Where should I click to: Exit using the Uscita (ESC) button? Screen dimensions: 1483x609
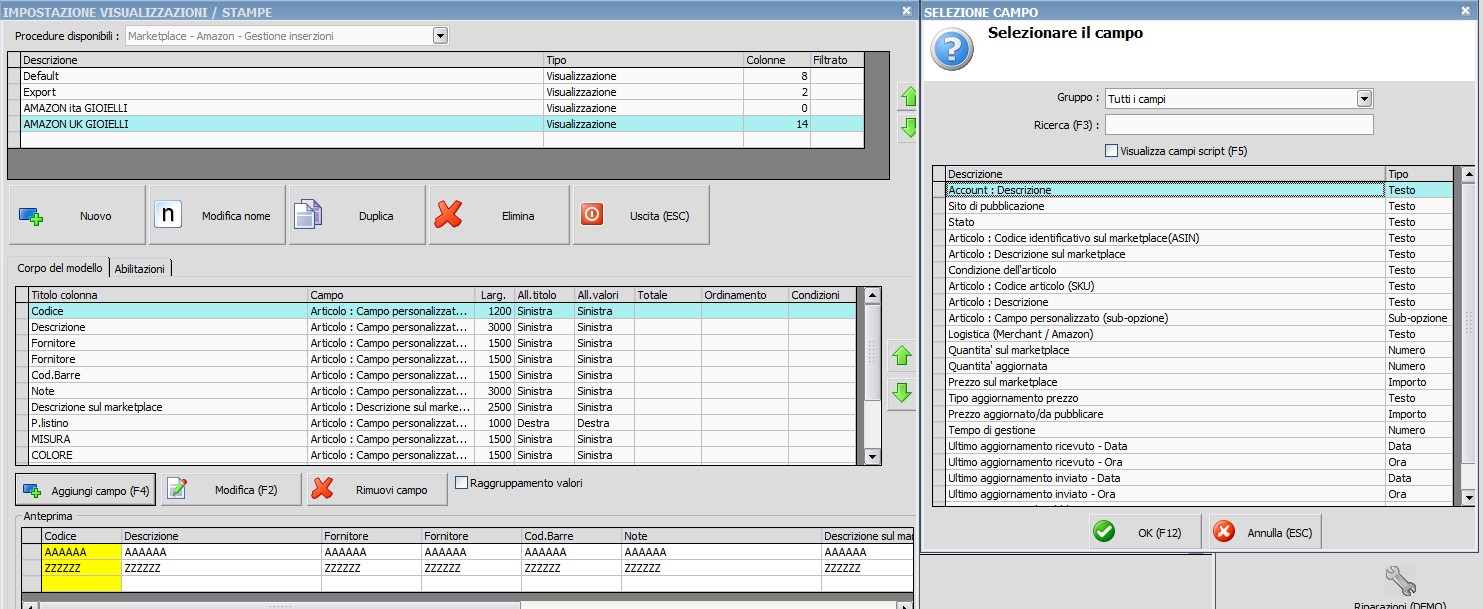coord(640,215)
